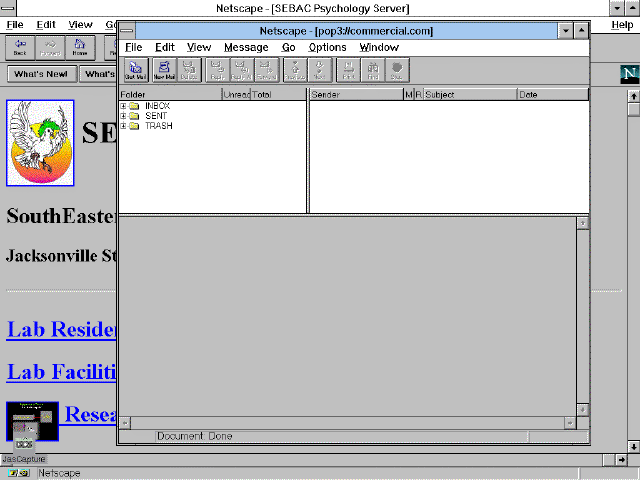
Task: Open Help menu in browser window
Action: point(622,25)
